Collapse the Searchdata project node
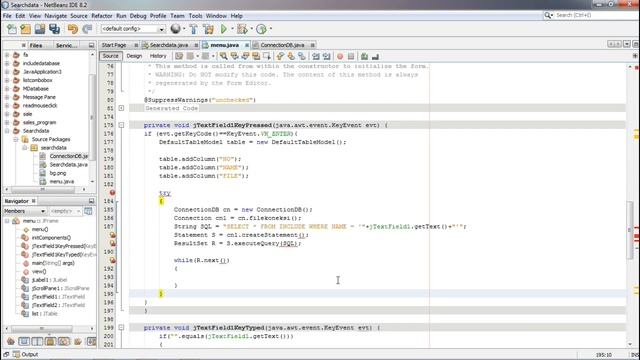This screenshot has width=640, height=360. point(7,131)
